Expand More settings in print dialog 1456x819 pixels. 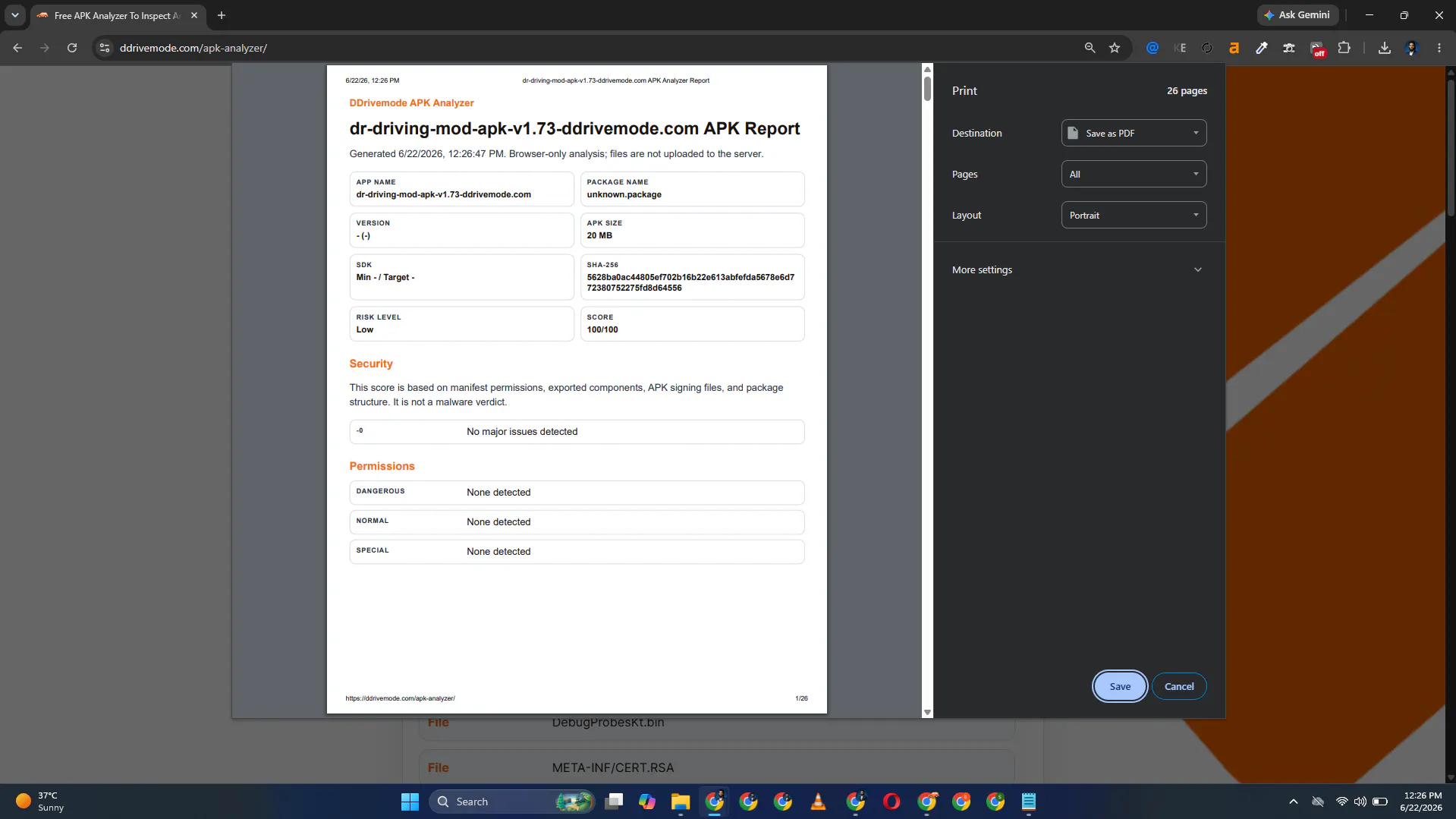[1077, 269]
